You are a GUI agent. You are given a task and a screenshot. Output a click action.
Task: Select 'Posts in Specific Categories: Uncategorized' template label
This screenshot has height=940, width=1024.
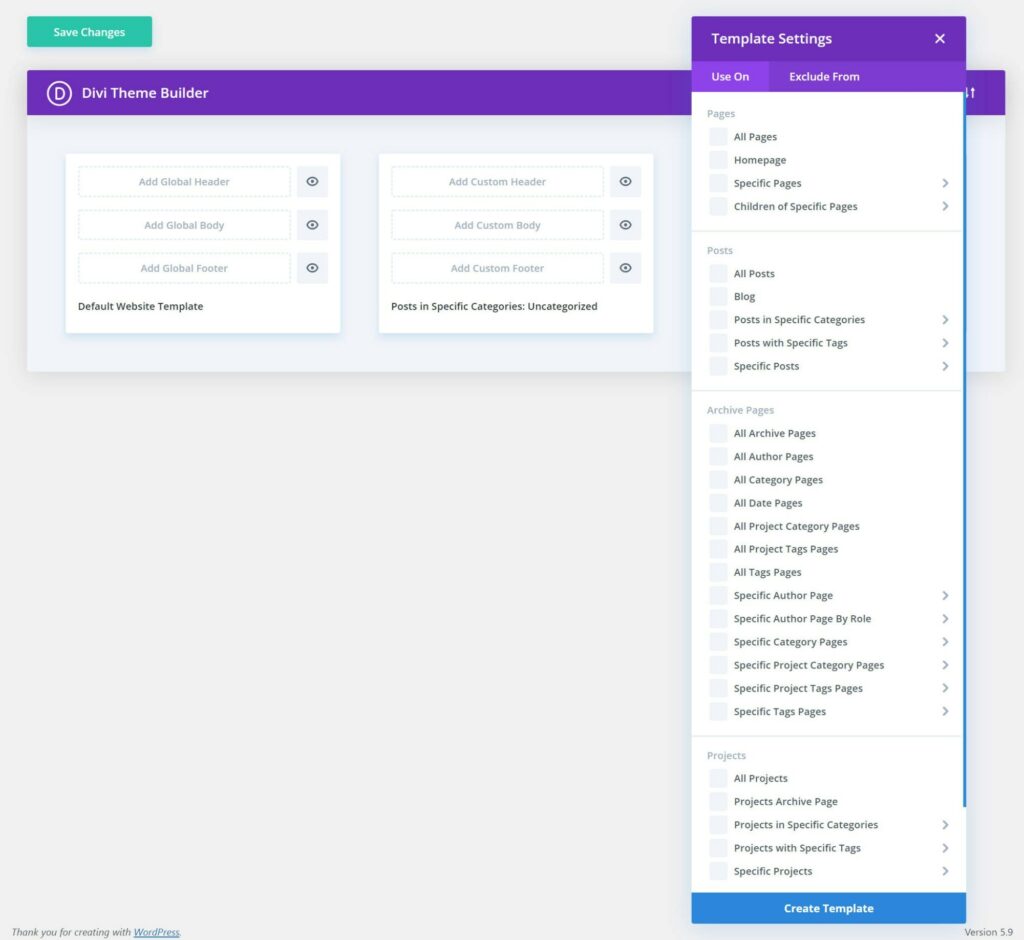(x=494, y=306)
